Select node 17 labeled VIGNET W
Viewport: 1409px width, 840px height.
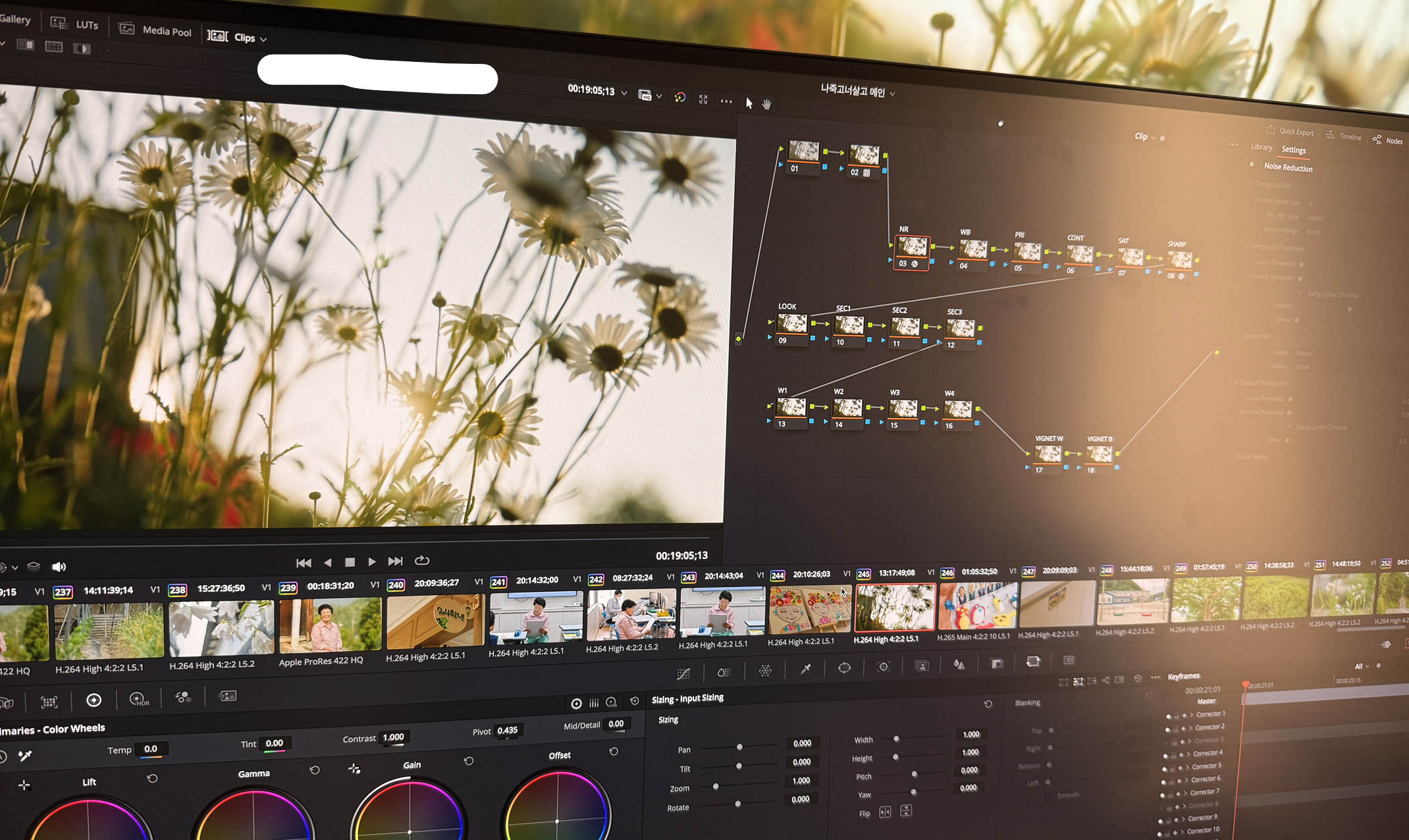(x=1048, y=459)
